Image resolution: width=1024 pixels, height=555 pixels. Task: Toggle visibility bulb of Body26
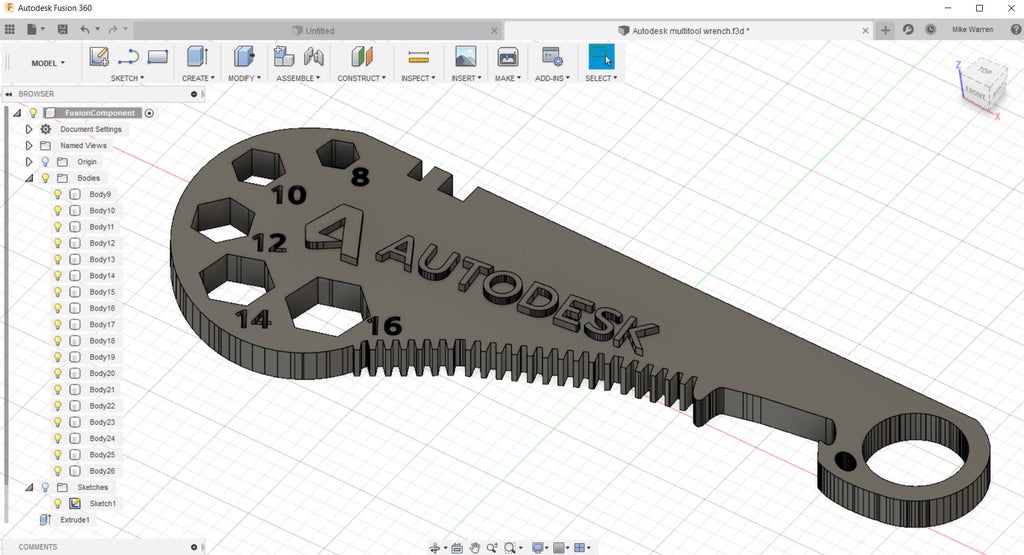pyautogui.click(x=57, y=471)
